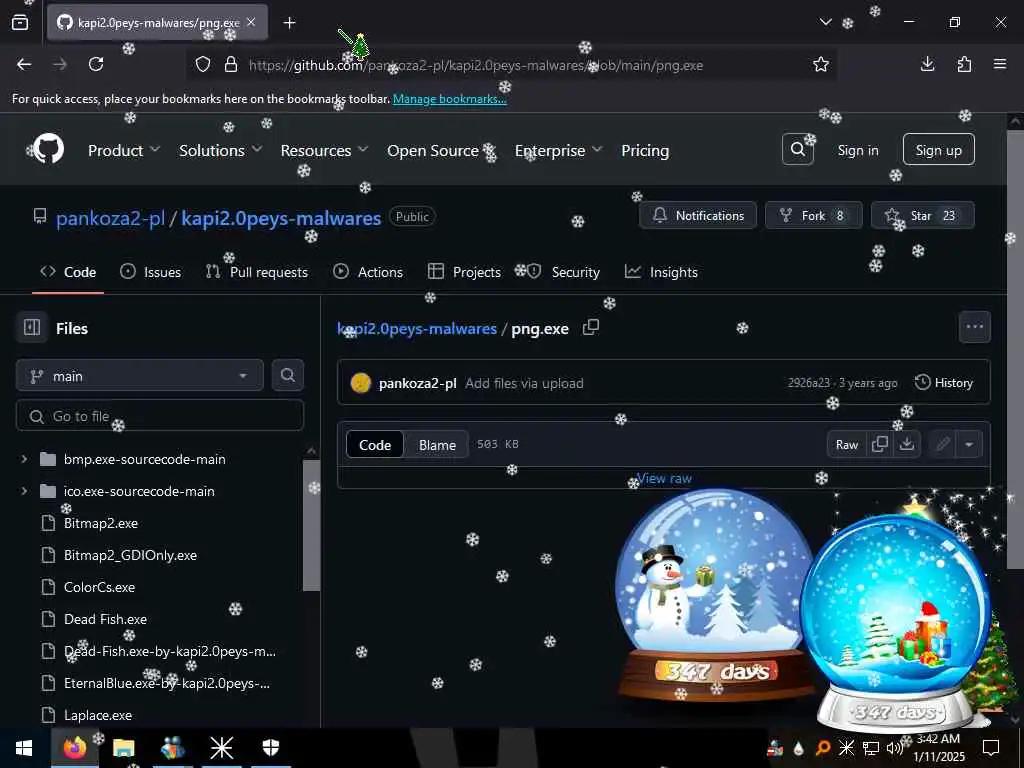Copy file path icon next to png.exe
This screenshot has height=768, width=1024.
(590, 327)
